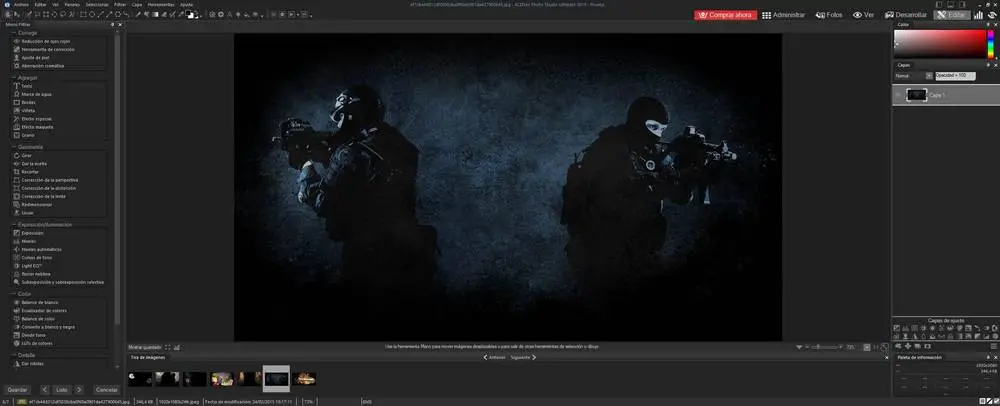The width and height of the screenshot is (1000, 406).
Task: Collapse the Detalle section
Action: [13, 355]
